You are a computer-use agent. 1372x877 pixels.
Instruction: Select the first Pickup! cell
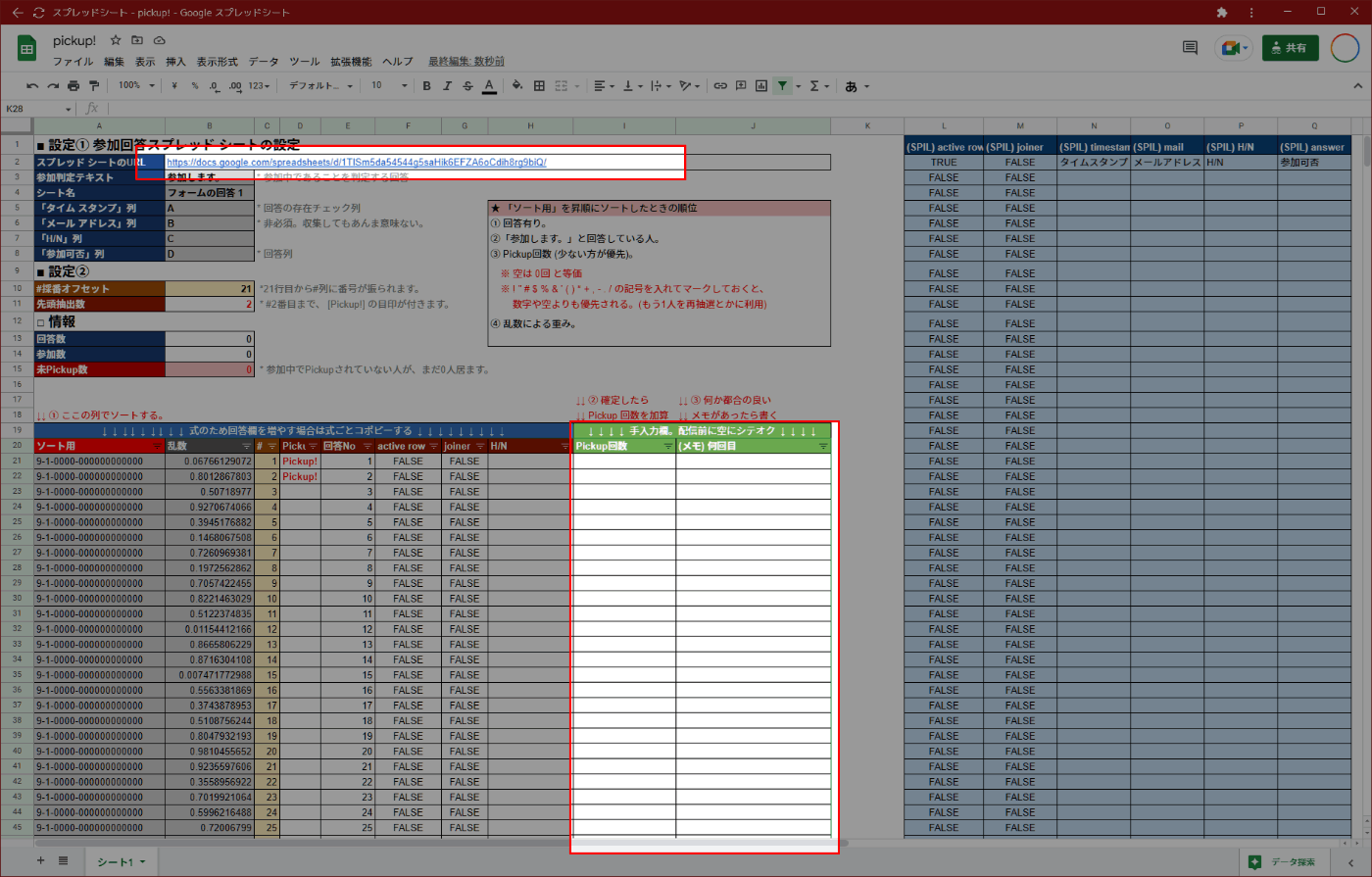[300, 462]
